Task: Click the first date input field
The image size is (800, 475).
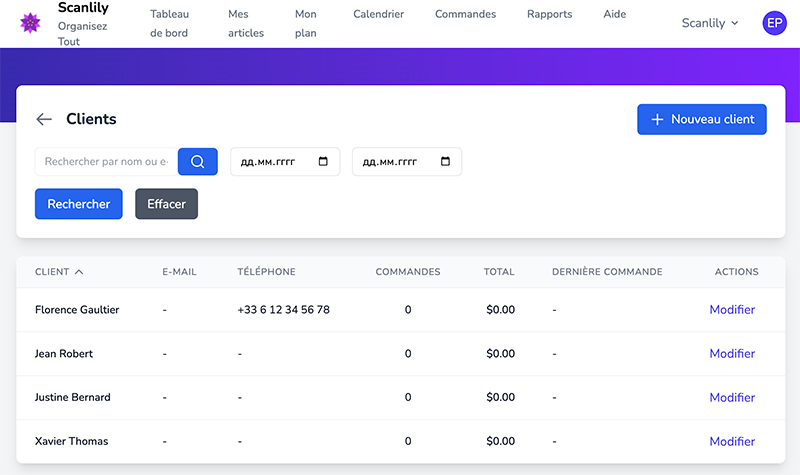Action: click(285, 162)
